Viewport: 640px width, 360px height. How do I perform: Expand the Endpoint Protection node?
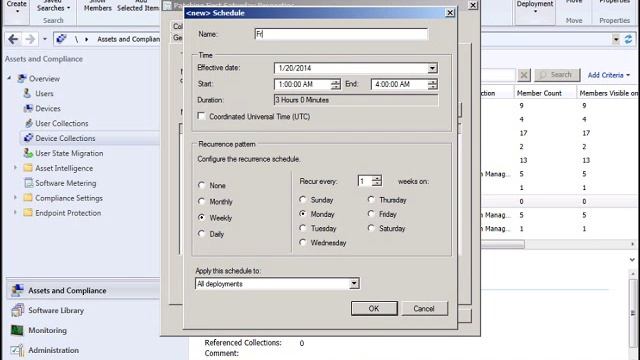pos(16,213)
